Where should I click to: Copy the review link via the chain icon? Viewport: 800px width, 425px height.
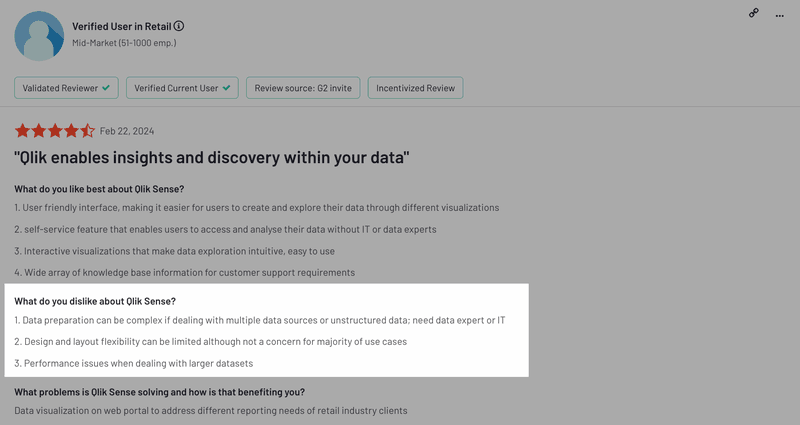754,13
